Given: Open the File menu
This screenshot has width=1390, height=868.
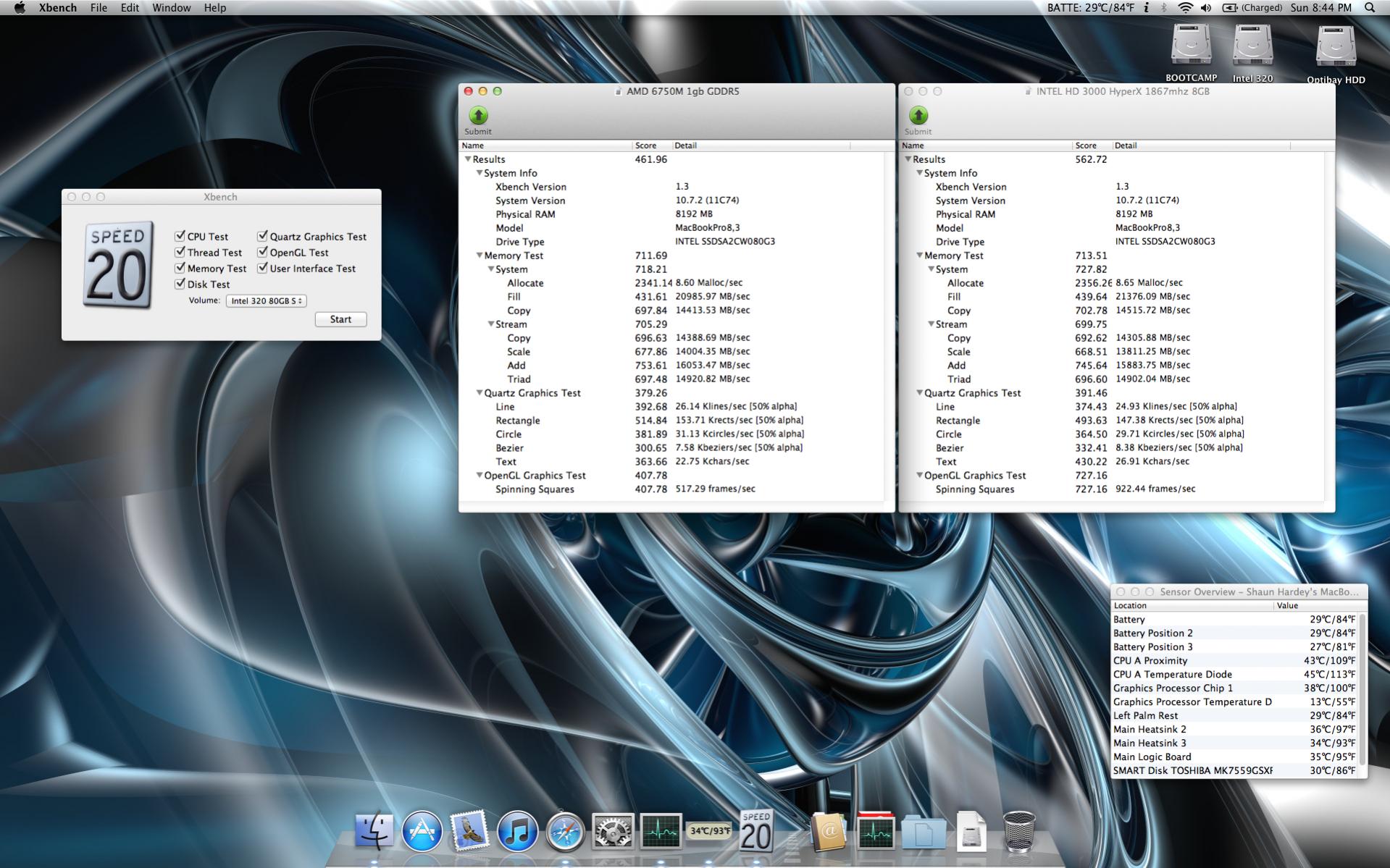Looking at the screenshot, I should point(99,7).
